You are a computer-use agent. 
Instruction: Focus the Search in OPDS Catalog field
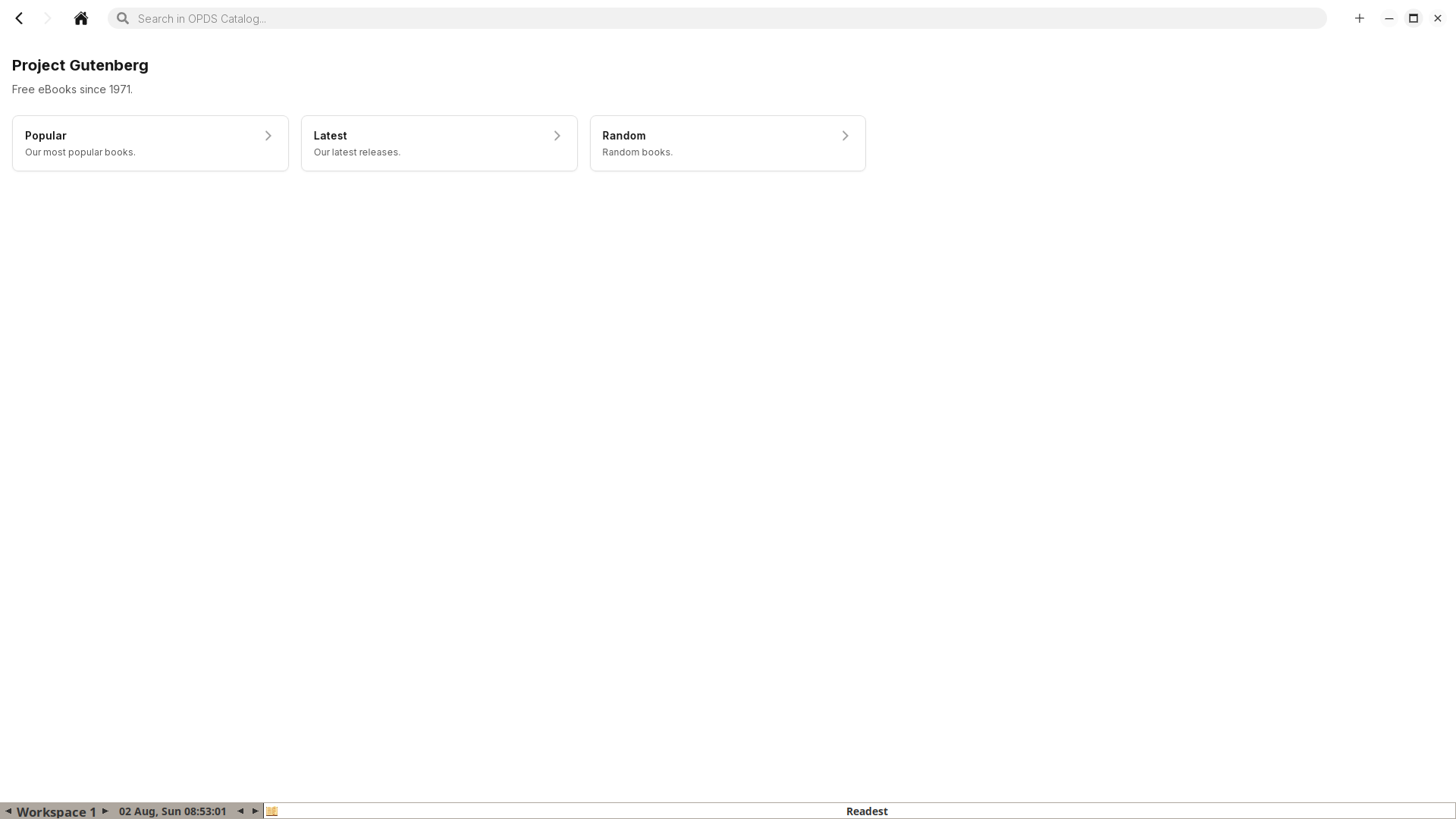click(717, 18)
